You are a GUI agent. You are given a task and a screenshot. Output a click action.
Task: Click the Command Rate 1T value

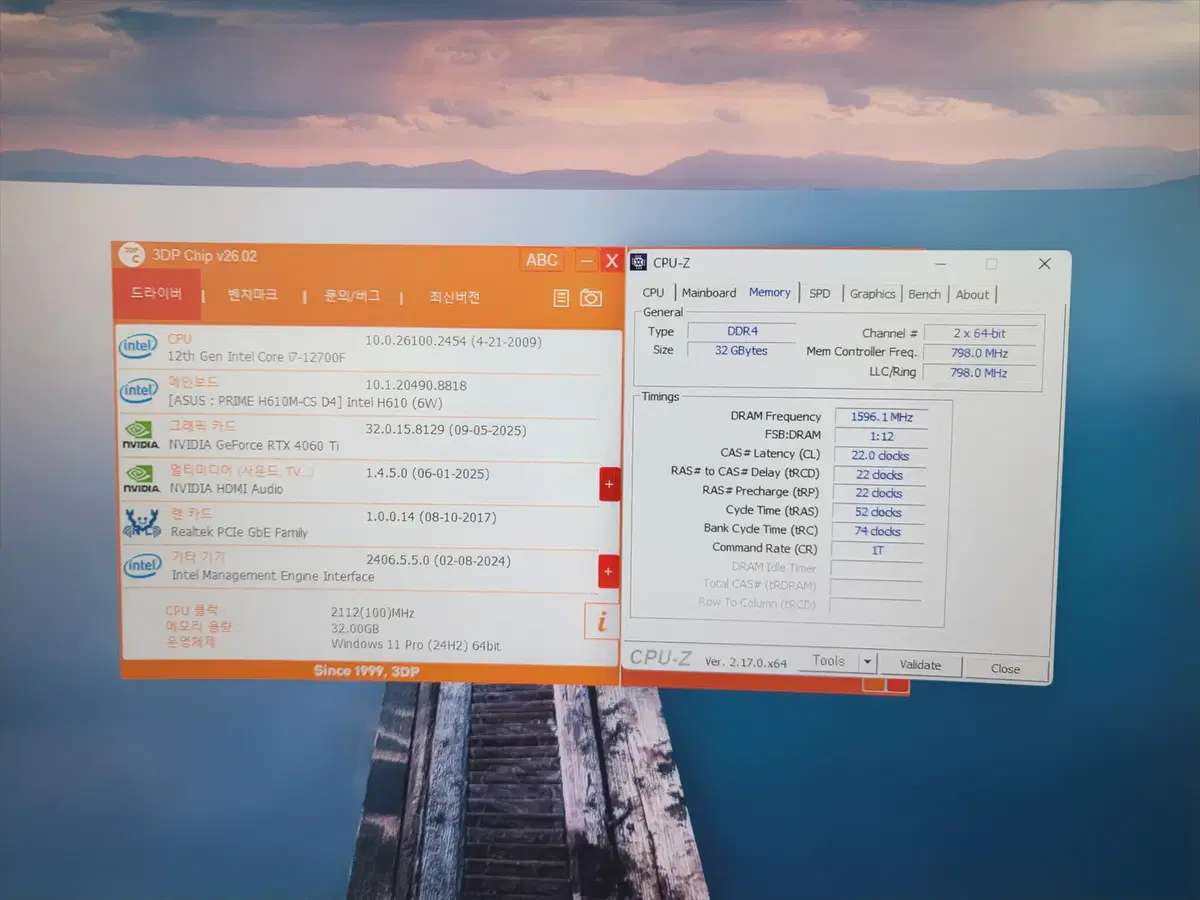pyautogui.click(x=877, y=550)
